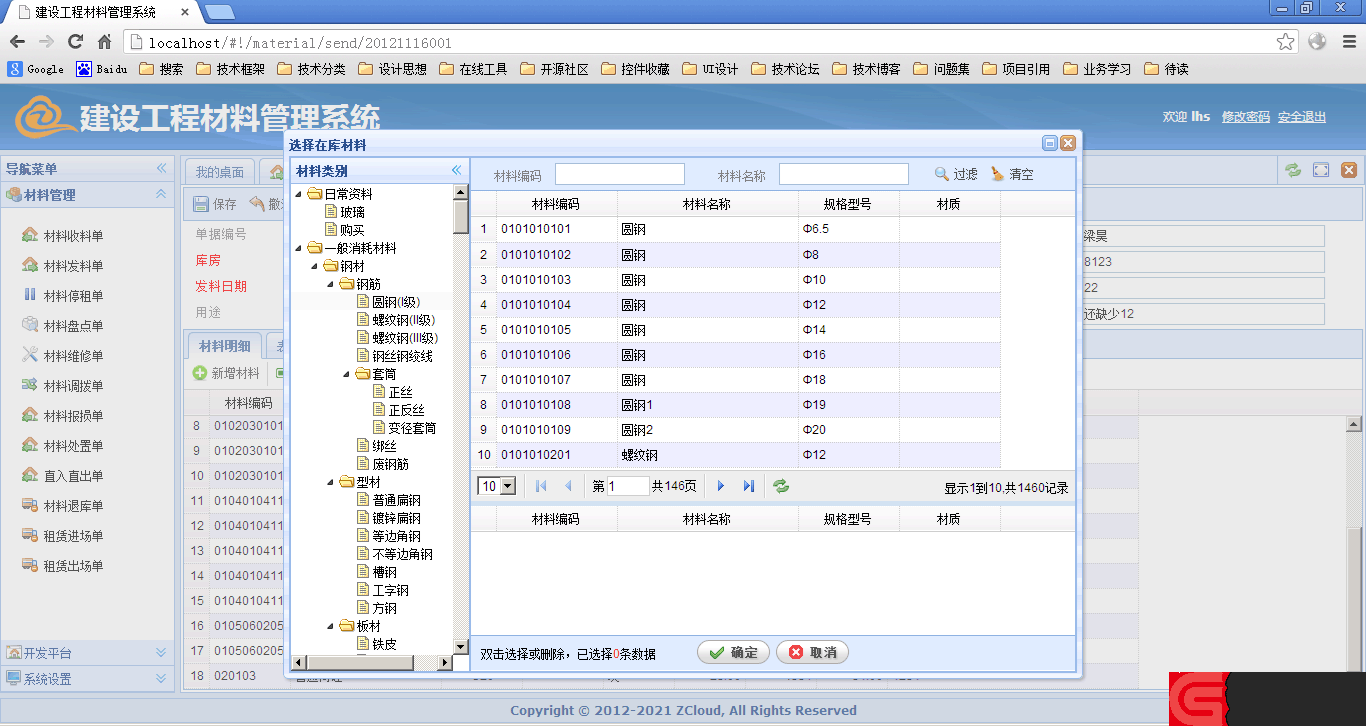The width and height of the screenshot is (1366, 726).
Task: Go to next page in material pager
Action: [x=721, y=486]
